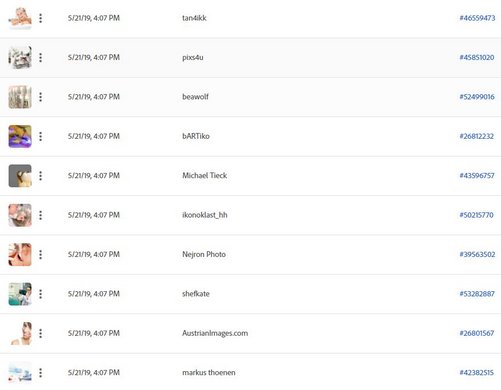Select the thumbnail by shefkate
The height and width of the screenshot is (390, 501).
point(20,294)
